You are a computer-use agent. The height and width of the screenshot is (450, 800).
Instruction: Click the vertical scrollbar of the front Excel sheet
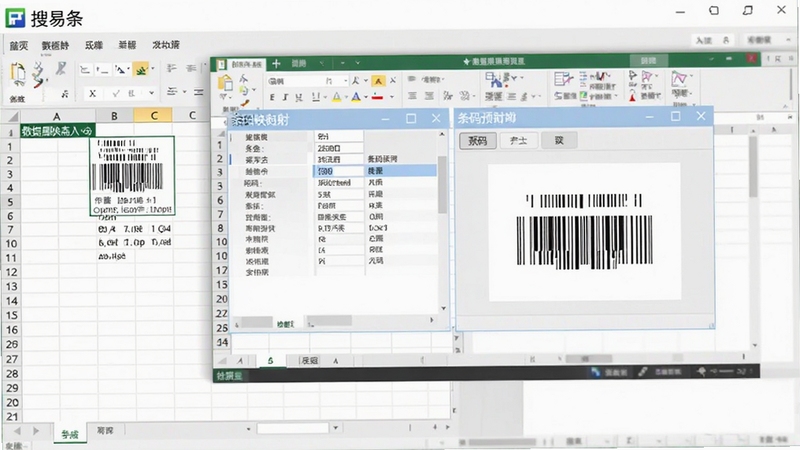coord(753,167)
